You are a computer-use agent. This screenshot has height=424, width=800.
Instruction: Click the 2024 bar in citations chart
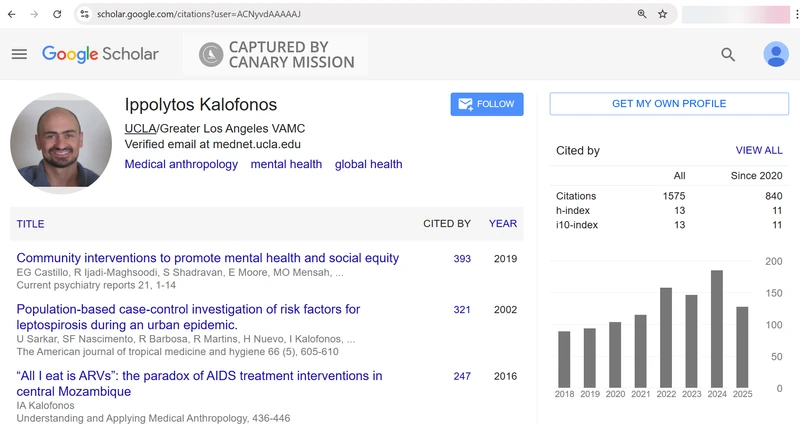[717, 329]
